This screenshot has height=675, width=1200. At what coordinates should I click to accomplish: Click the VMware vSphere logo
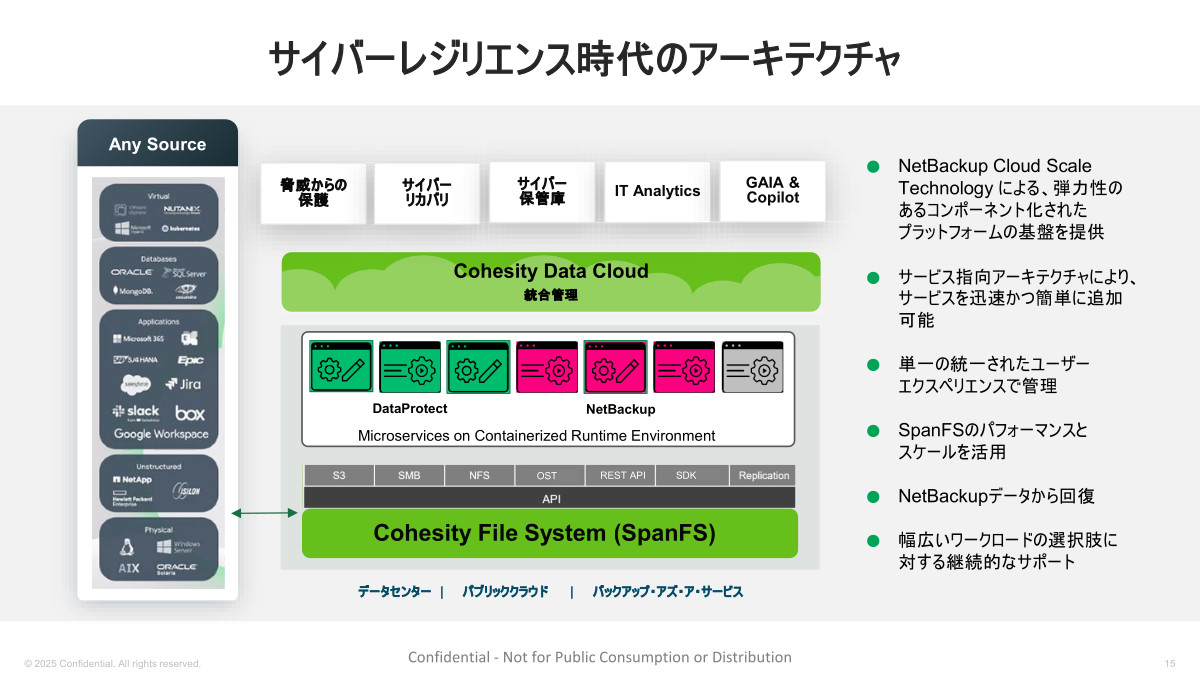pyautogui.click(x=130, y=209)
